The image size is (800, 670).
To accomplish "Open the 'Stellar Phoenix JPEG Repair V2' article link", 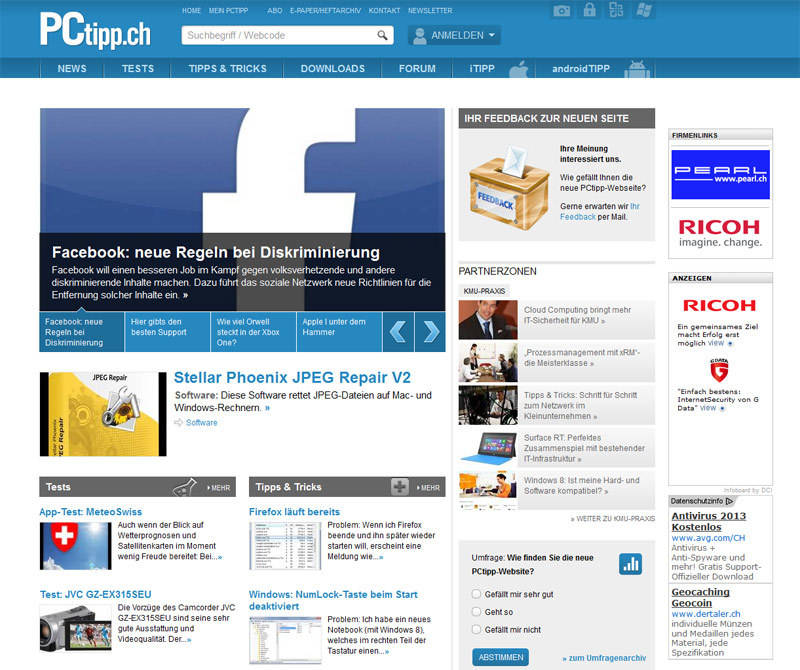I will pos(292,378).
